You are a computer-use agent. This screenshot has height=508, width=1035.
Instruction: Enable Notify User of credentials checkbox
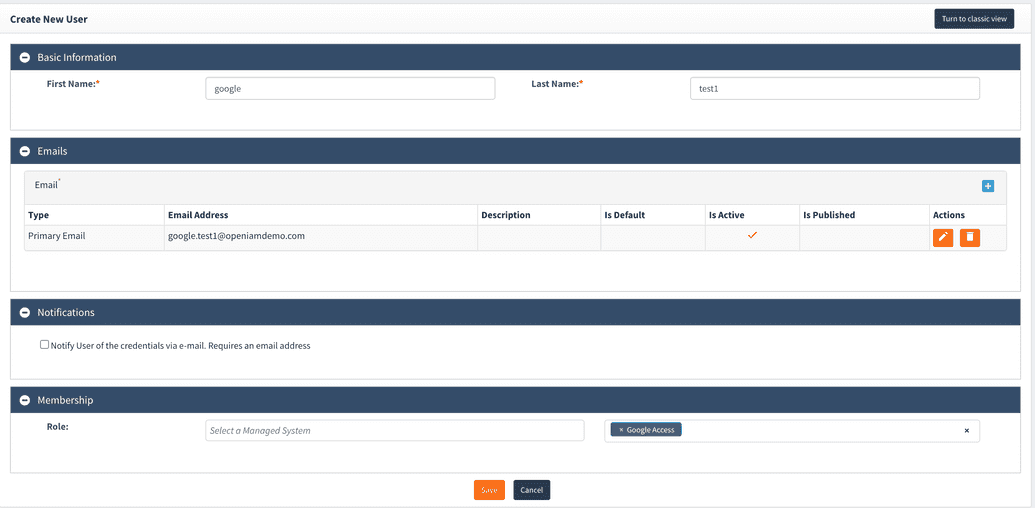point(44,345)
